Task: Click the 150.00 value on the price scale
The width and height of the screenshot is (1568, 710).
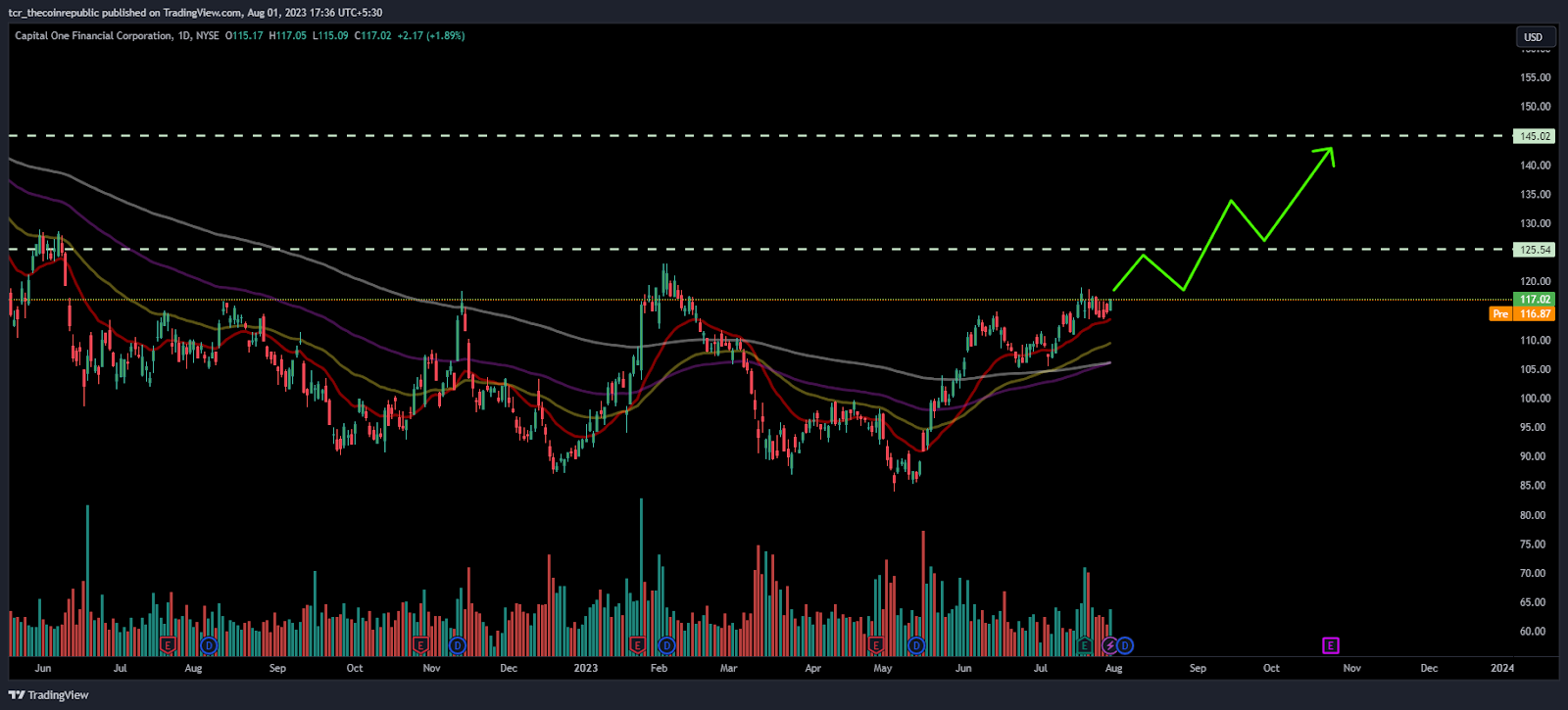Action: click(x=1536, y=107)
